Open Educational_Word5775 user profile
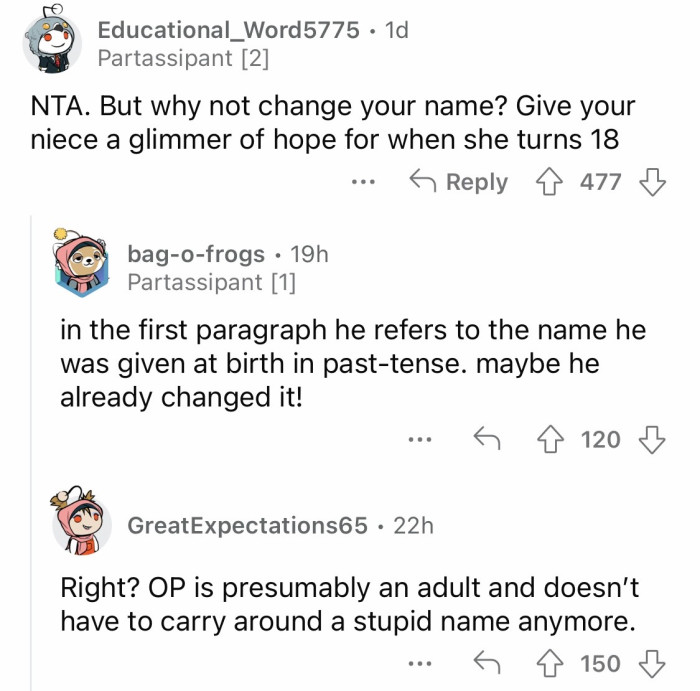 point(228,30)
